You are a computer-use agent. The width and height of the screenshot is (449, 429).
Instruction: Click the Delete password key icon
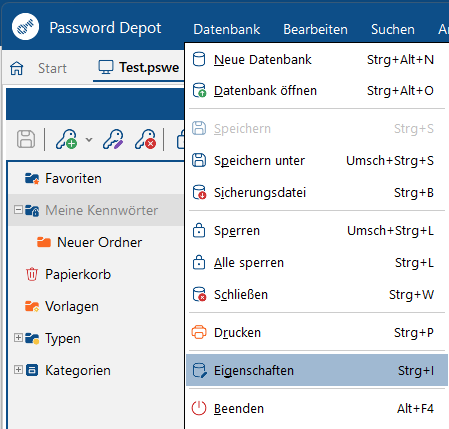pyautogui.click(x=145, y=139)
